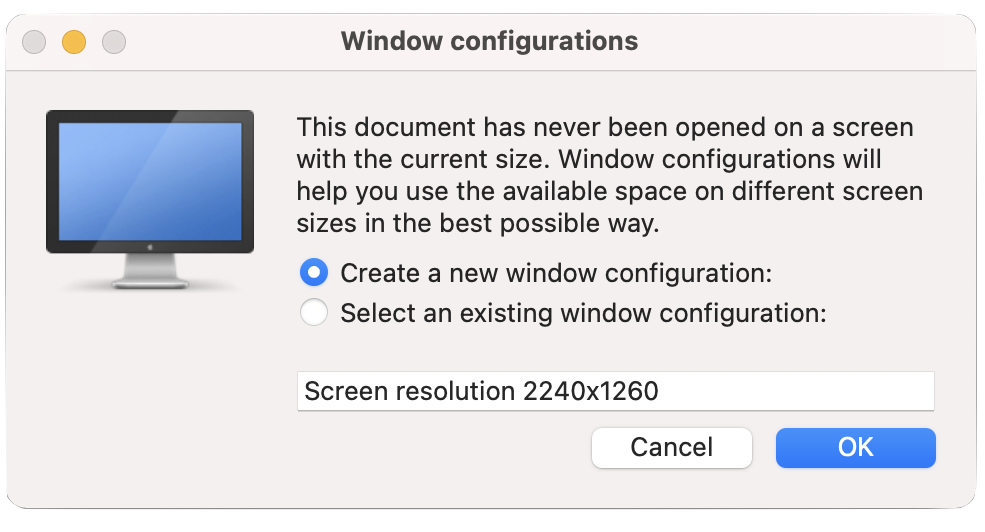Click the silver stand of the monitor icon

point(150,268)
